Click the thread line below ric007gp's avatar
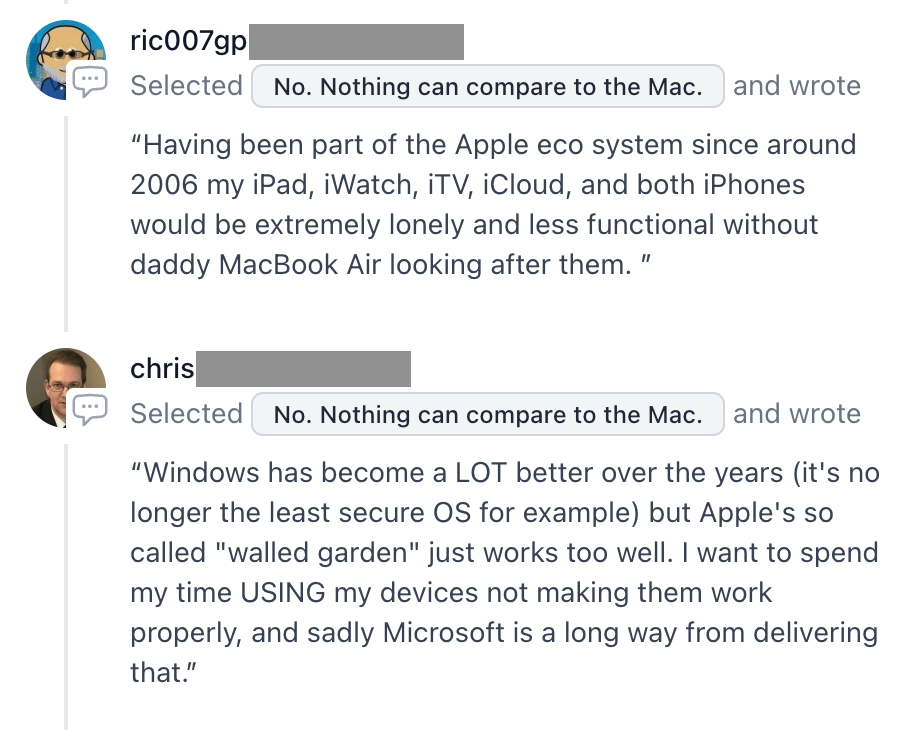This screenshot has height=730, width=916. pos(66,224)
